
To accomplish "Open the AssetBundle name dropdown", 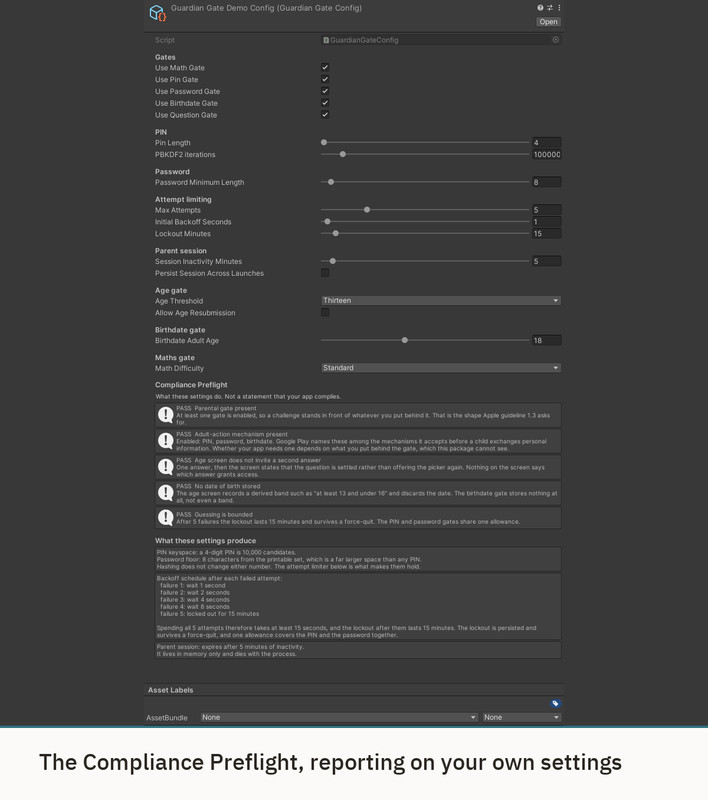I will coord(339,717).
